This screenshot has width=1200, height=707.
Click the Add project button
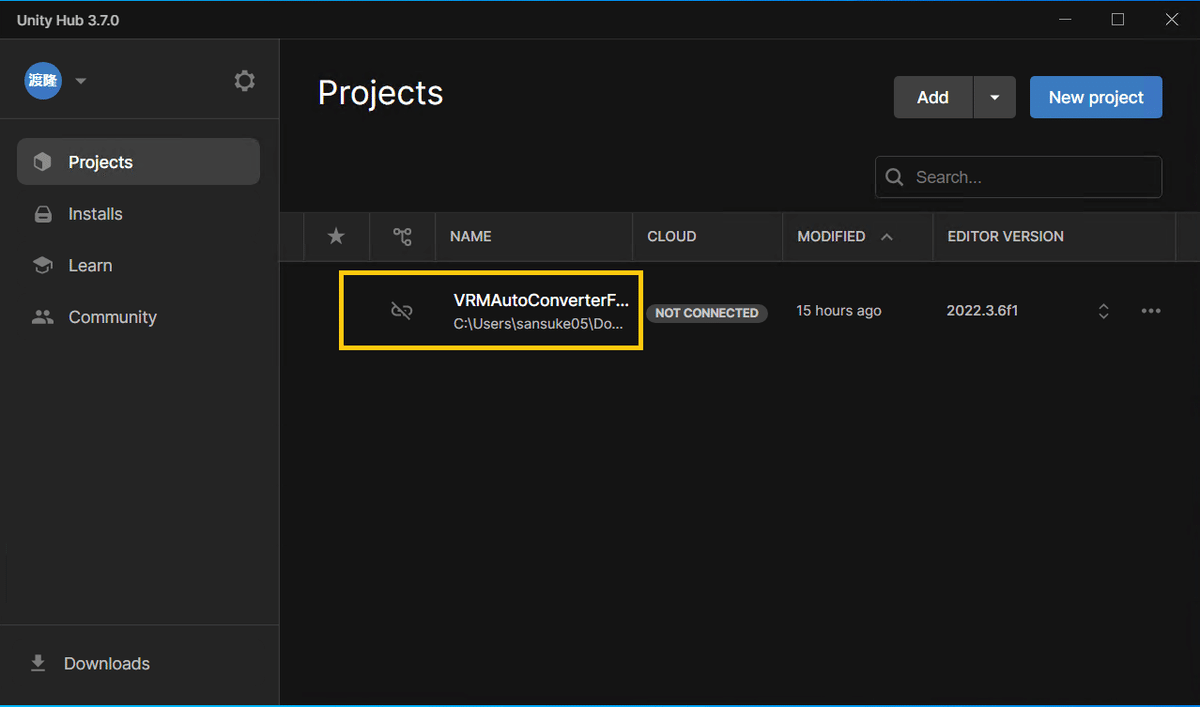click(933, 97)
